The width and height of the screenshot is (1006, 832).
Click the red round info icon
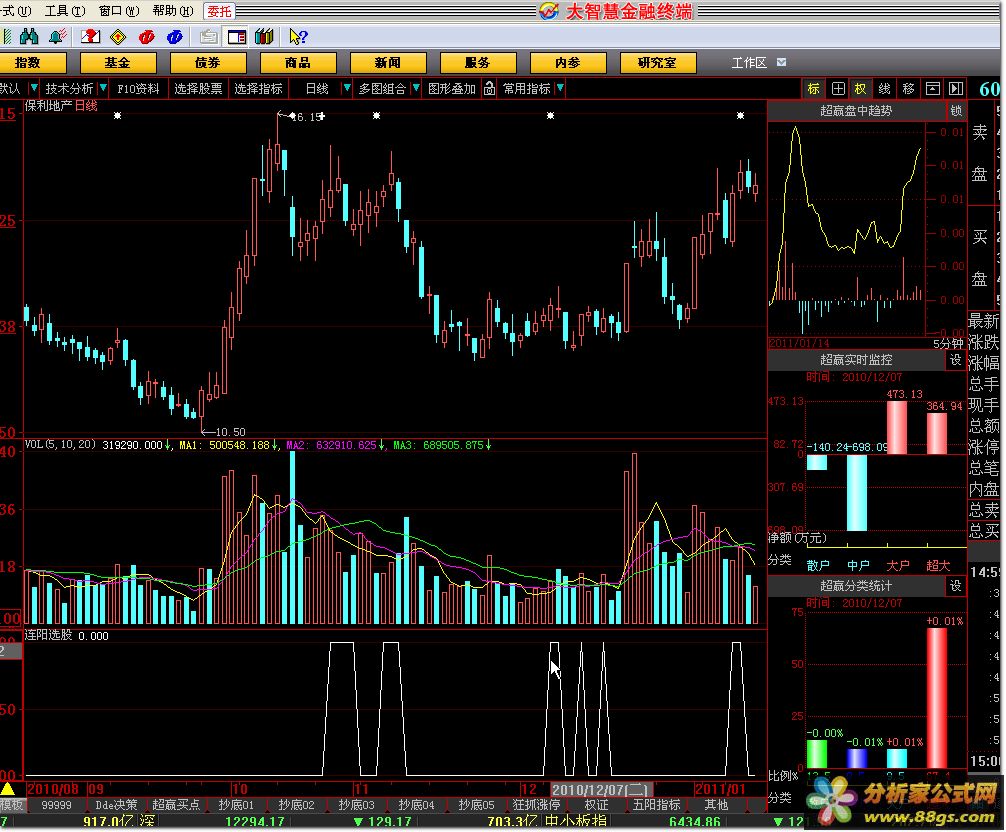pyautogui.click(x=146, y=37)
